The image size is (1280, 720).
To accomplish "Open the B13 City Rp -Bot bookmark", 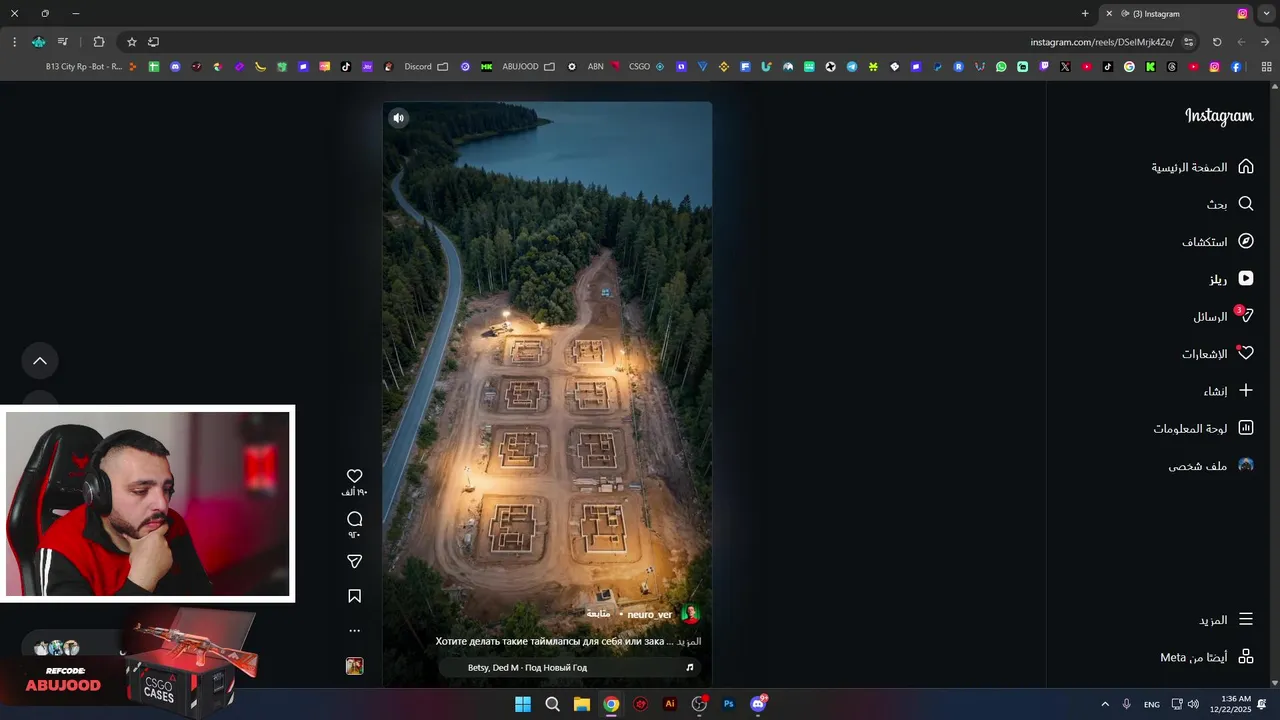I will click(x=90, y=67).
